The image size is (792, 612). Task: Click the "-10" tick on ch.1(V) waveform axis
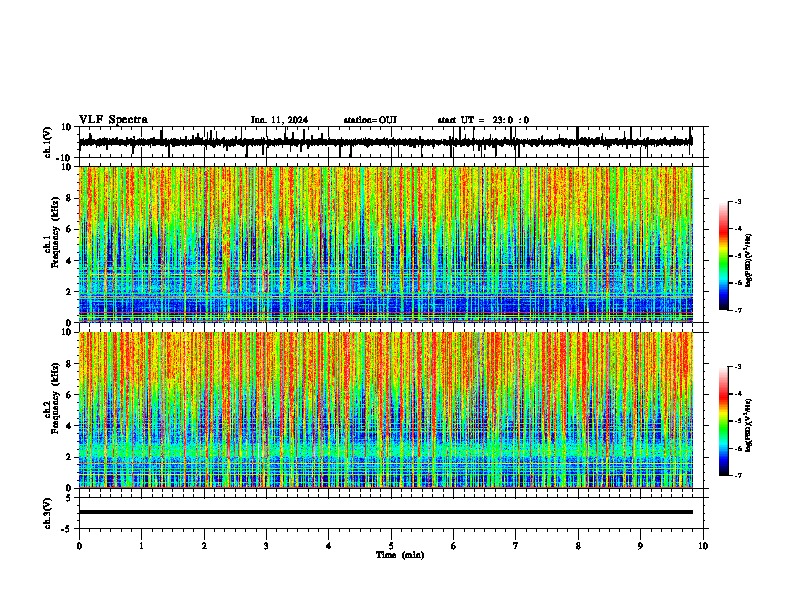tap(65, 158)
